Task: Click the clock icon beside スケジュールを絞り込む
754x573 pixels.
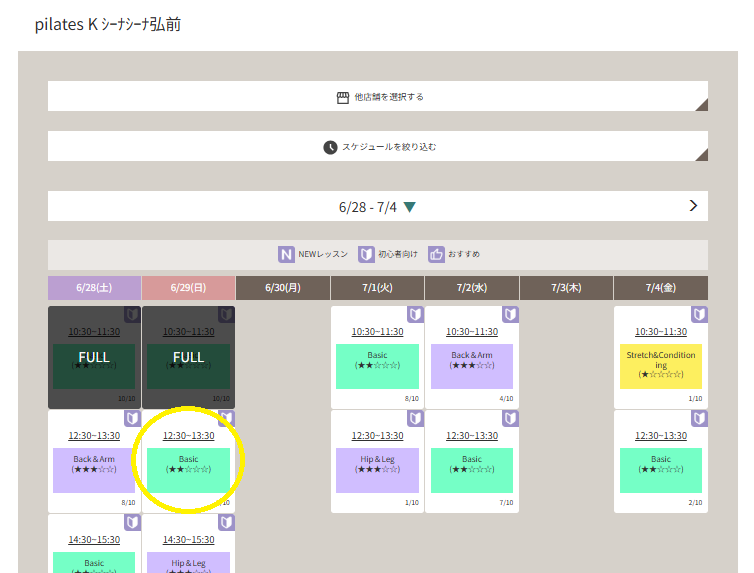Action: (330, 147)
